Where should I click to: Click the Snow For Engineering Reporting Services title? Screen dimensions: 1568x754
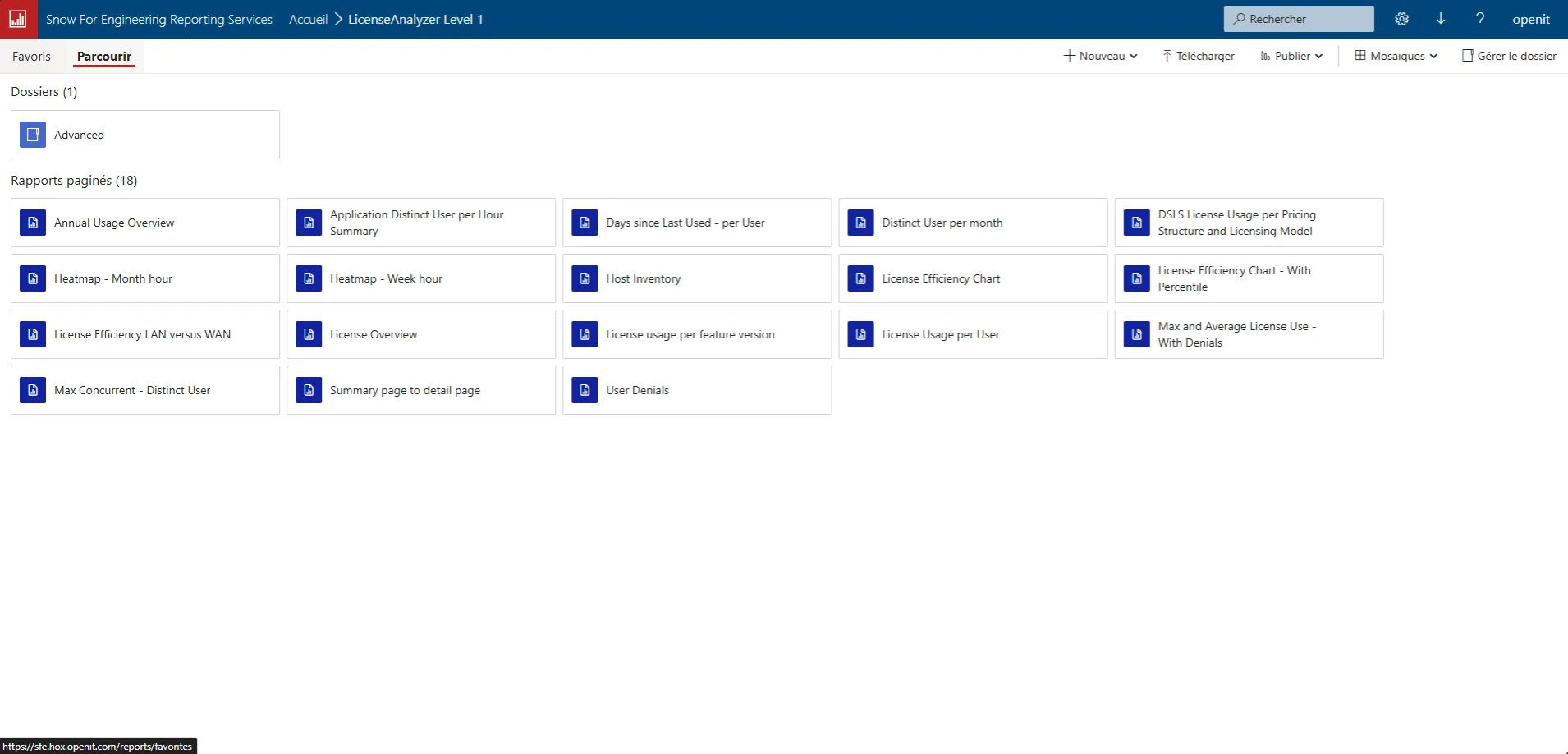tap(159, 19)
